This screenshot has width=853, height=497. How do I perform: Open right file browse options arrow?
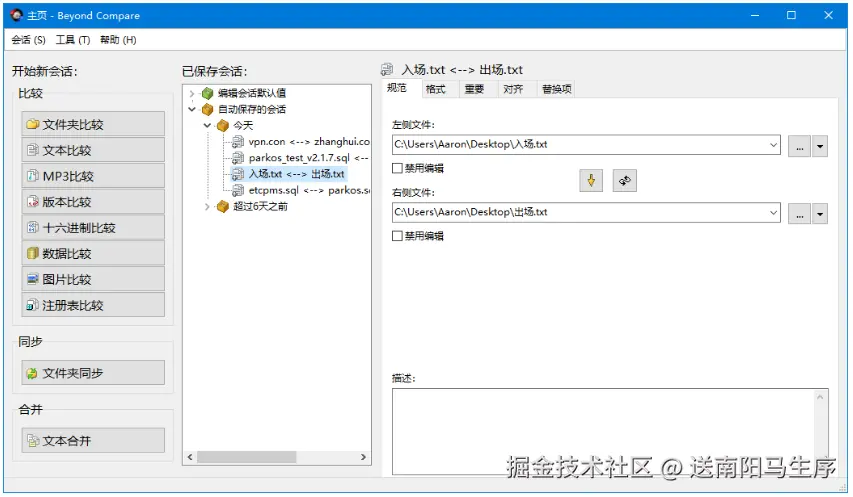pos(820,215)
